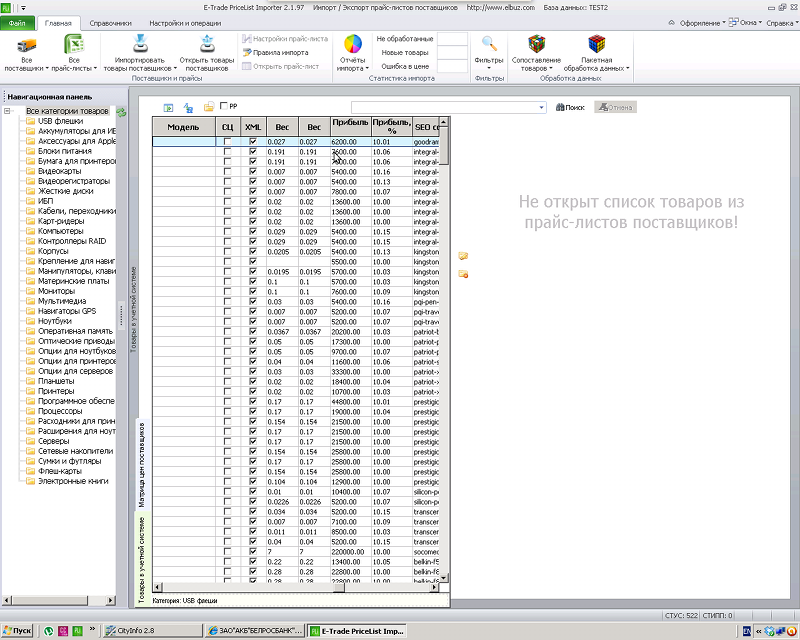Screen dimensions: 800x640
Task: Expand the Справка dropdown
Action: 796,23
